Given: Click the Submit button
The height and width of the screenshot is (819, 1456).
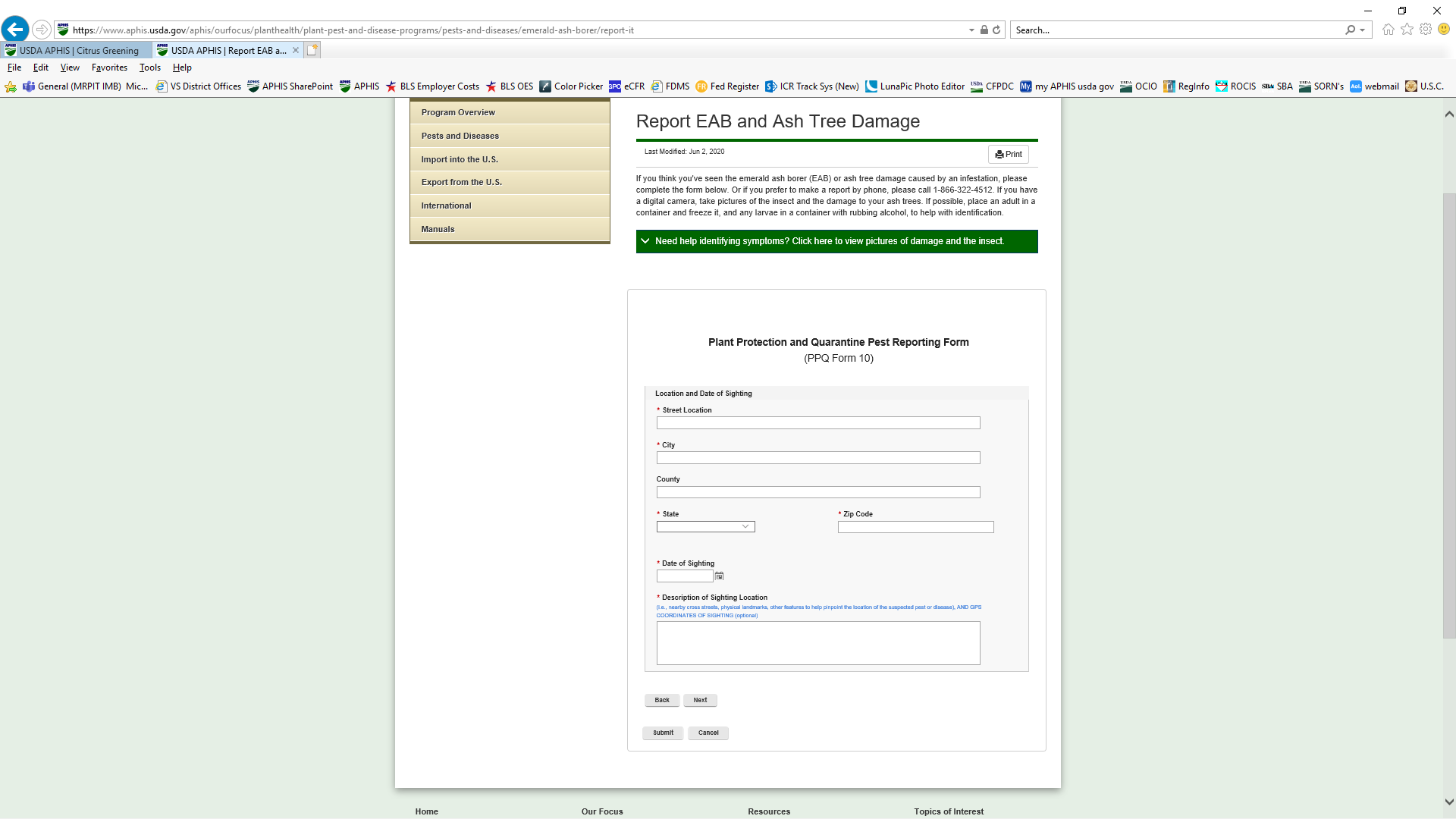Looking at the screenshot, I should [663, 733].
